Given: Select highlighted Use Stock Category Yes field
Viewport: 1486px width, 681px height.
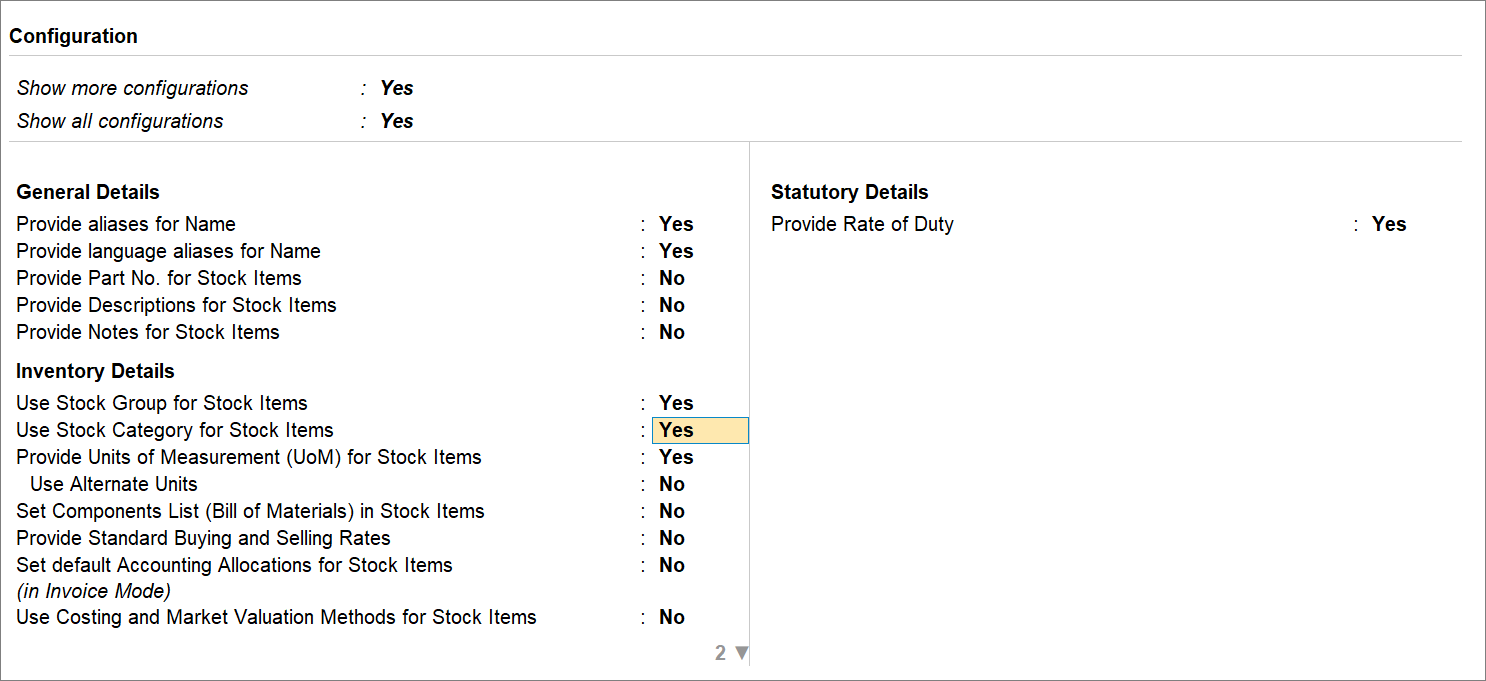Looking at the screenshot, I should coord(700,430).
